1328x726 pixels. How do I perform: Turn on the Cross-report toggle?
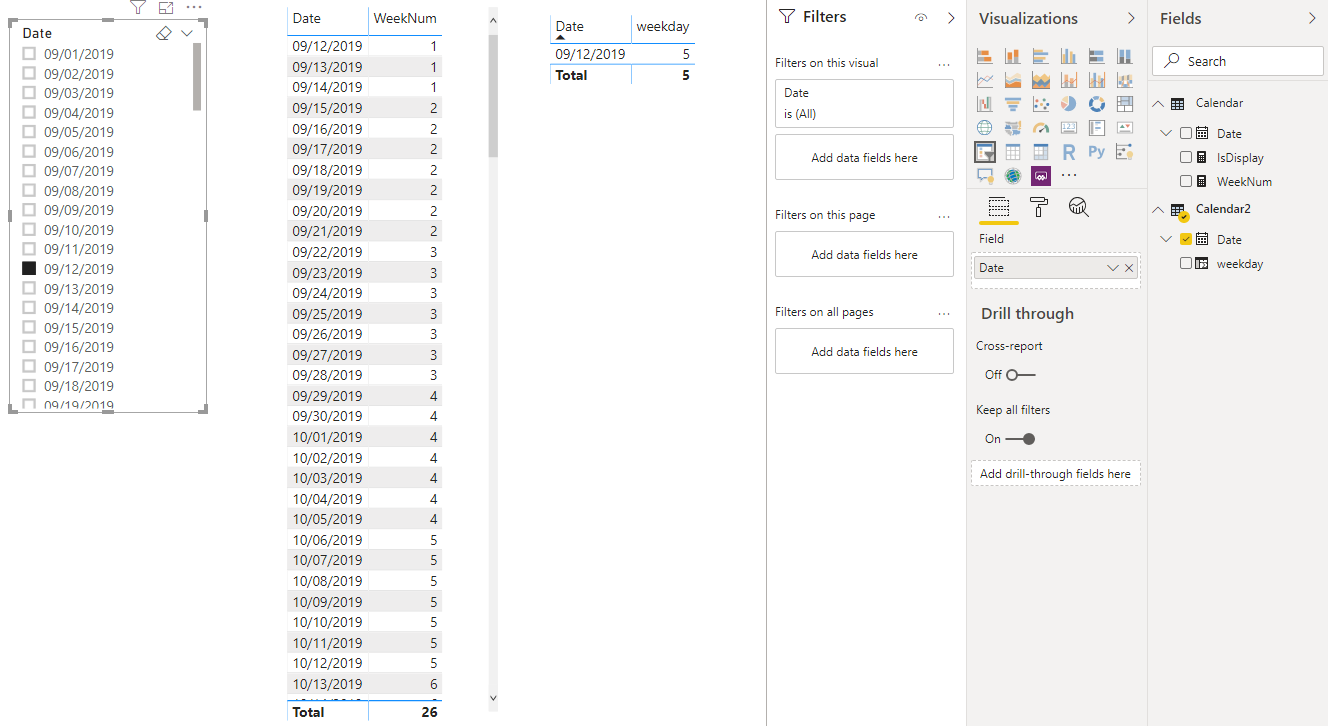1021,375
